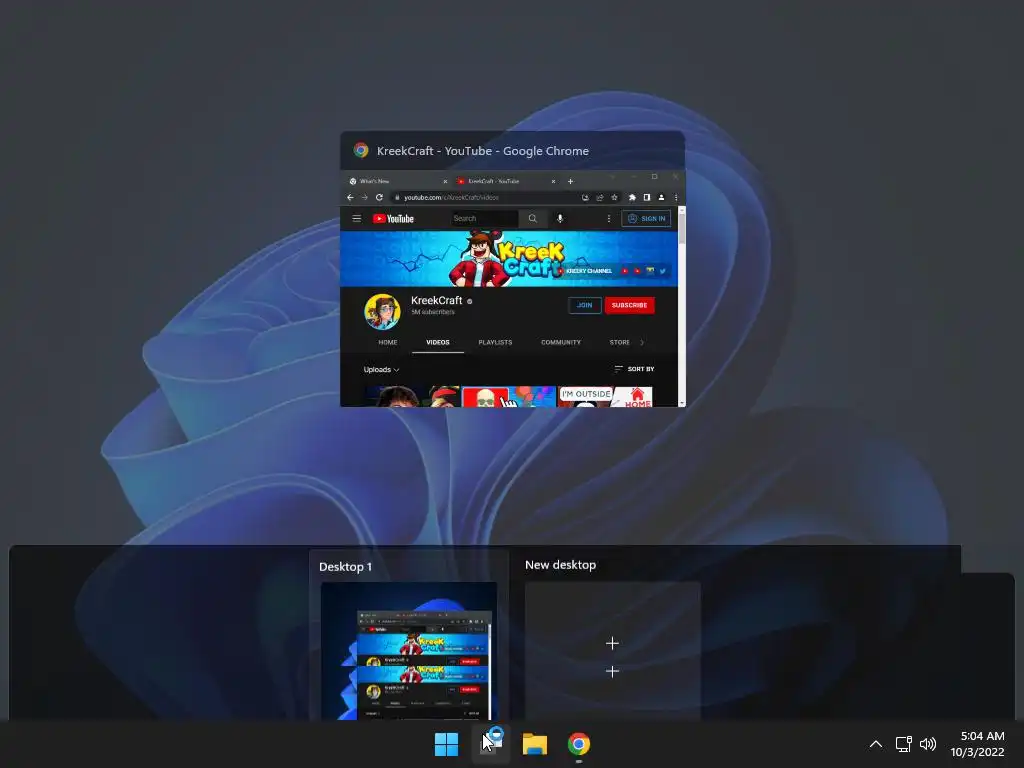1024x768 pixels.
Task: Open the PLAYLISTS channel tab
Action: click(495, 342)
